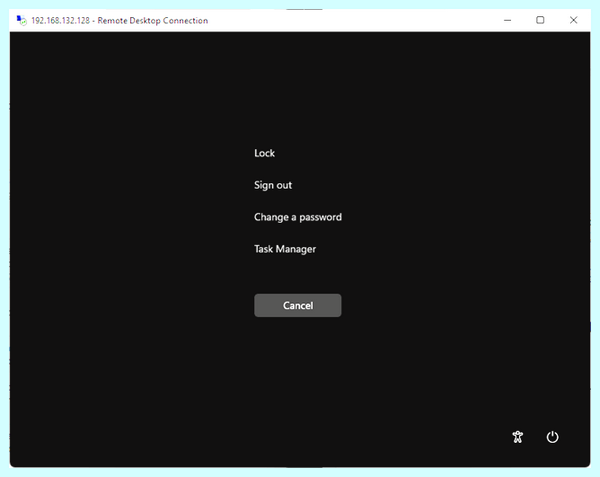The width and height of the screenshot is (600, 477).
Task: Launch Task Manager from the security screen
Action: tap(285, 249)
